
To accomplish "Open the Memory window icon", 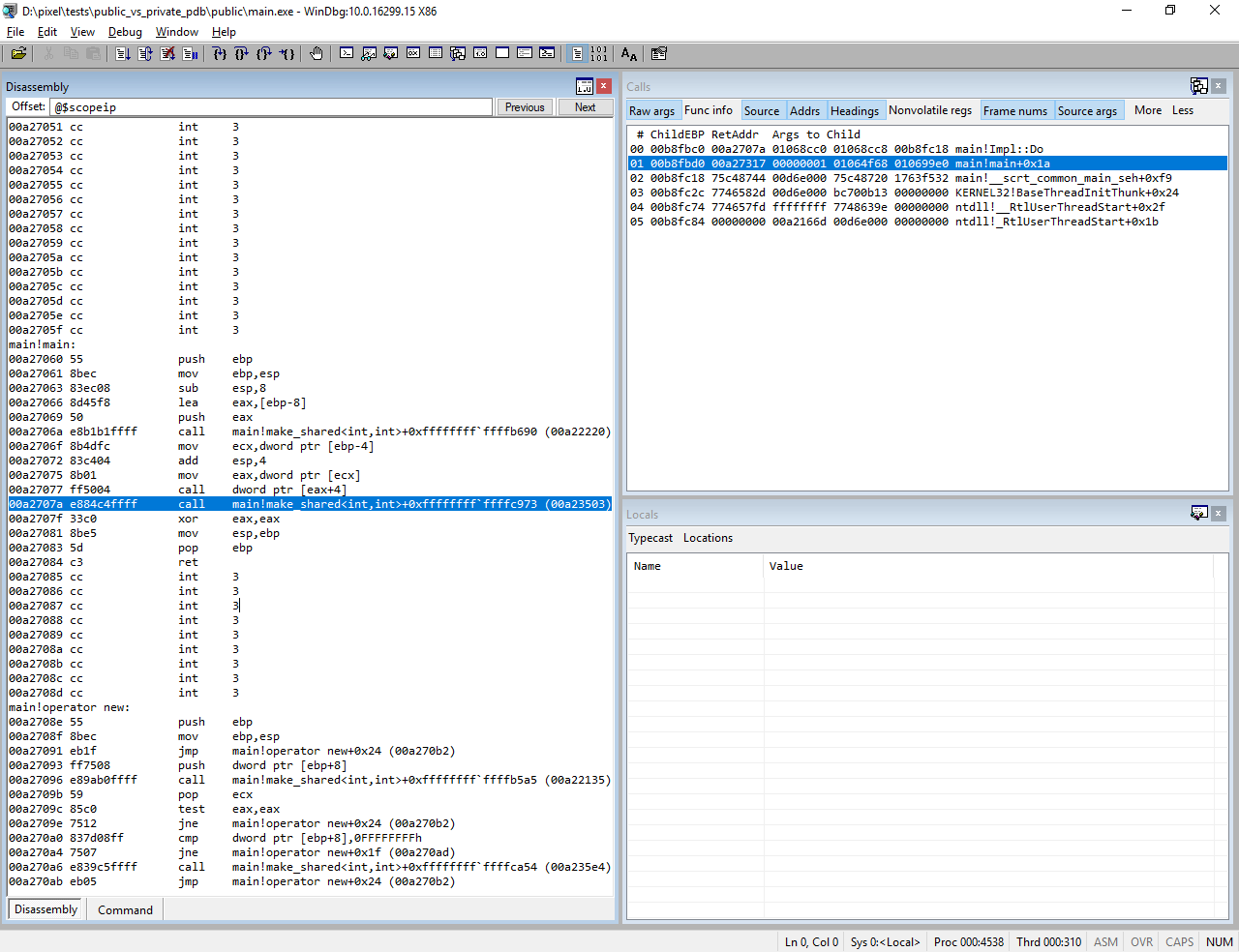I will pos(436,53).
